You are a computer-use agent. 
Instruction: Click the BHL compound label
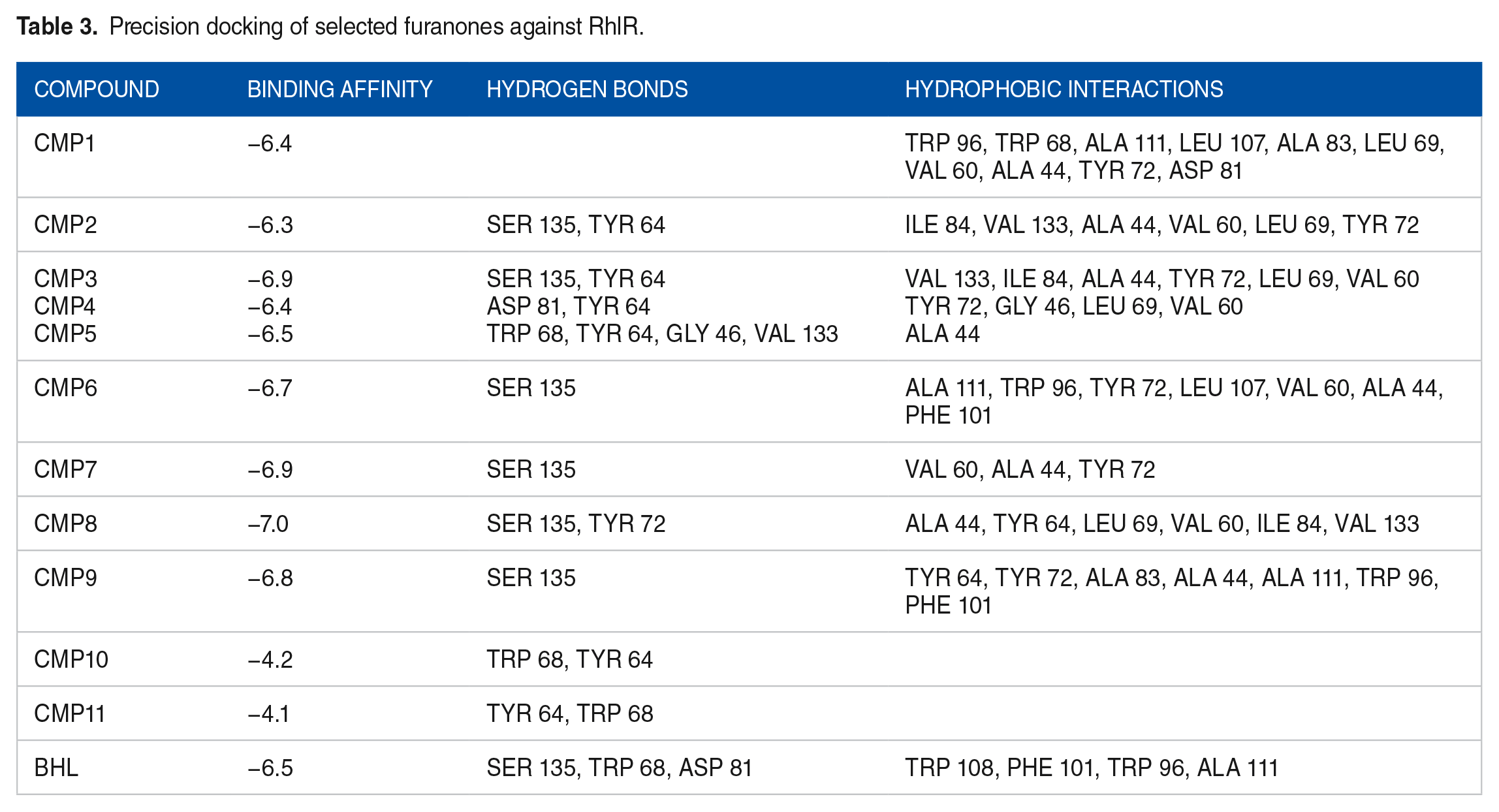coord(56,768)
